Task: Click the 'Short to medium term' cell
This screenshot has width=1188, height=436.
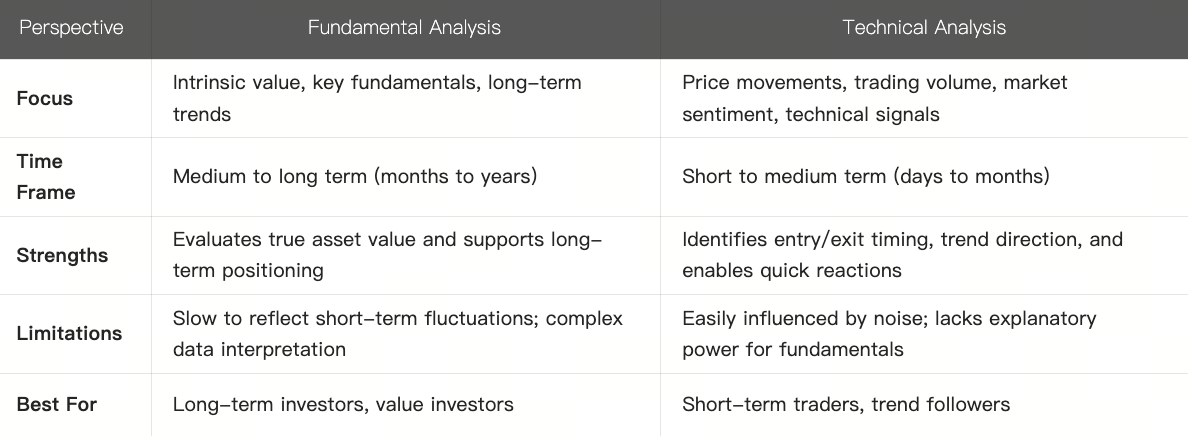Action: [865, 177]
